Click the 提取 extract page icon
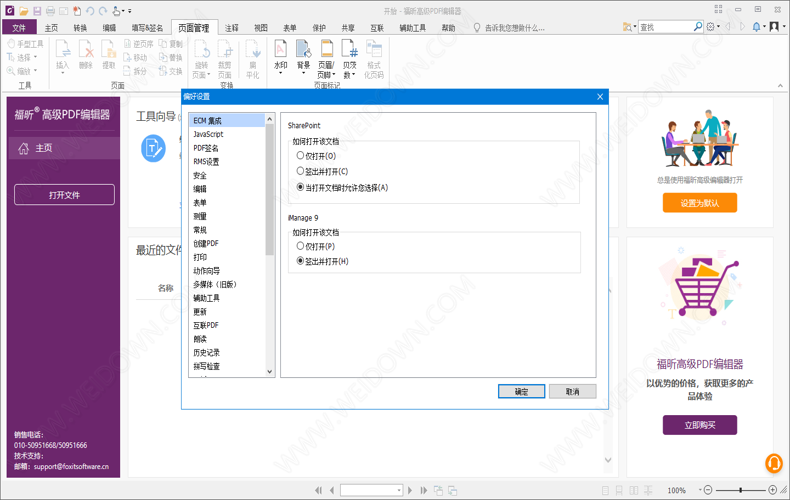The width and height of the screenshot is (790, 500). (x=109, y=49)
